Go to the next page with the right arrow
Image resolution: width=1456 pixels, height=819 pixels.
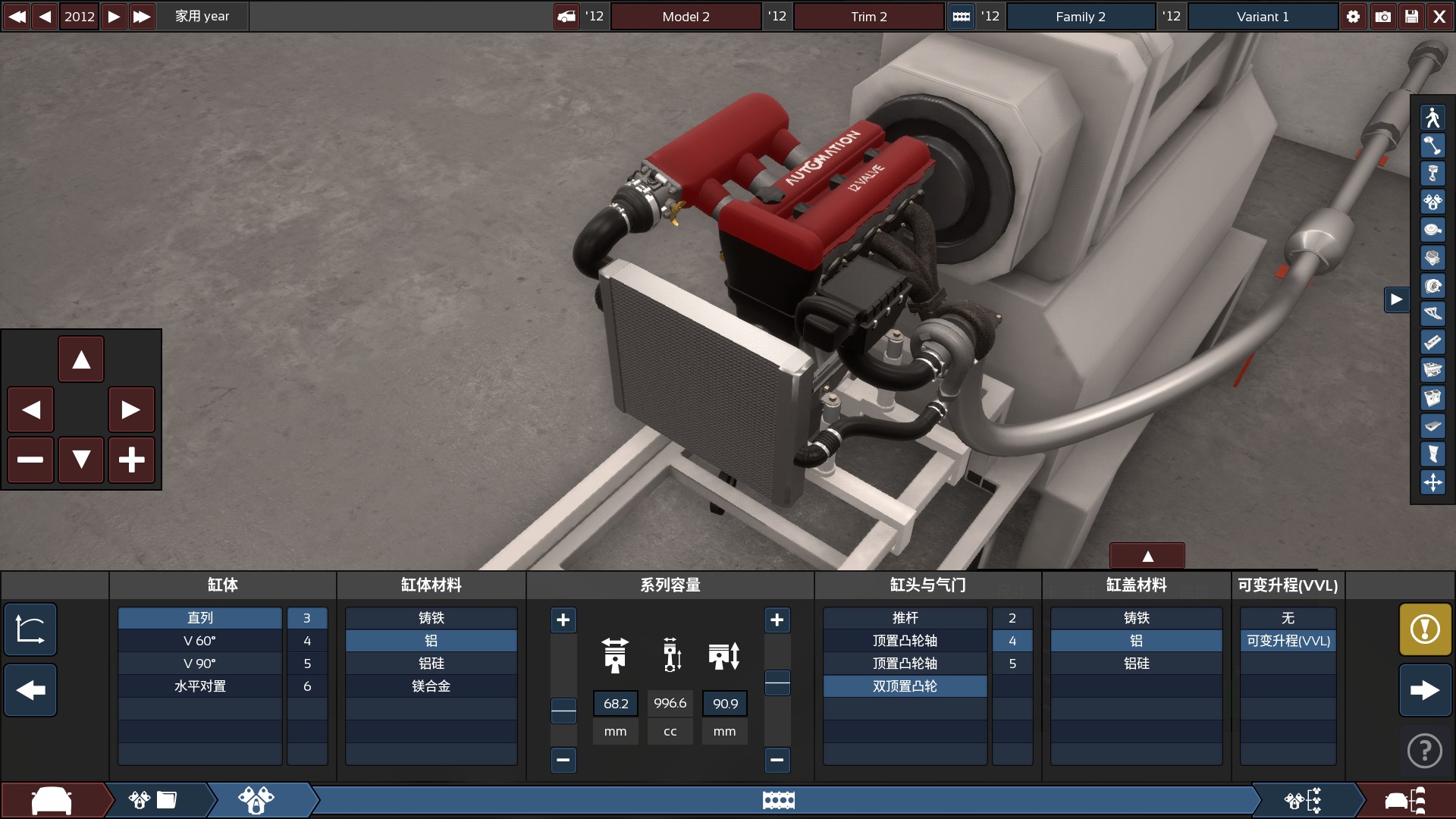tap(1424, 689)
